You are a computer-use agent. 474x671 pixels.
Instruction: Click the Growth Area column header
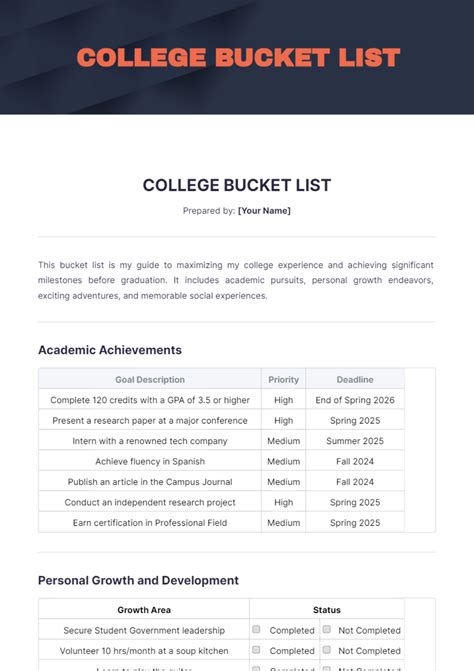(144, 610)
